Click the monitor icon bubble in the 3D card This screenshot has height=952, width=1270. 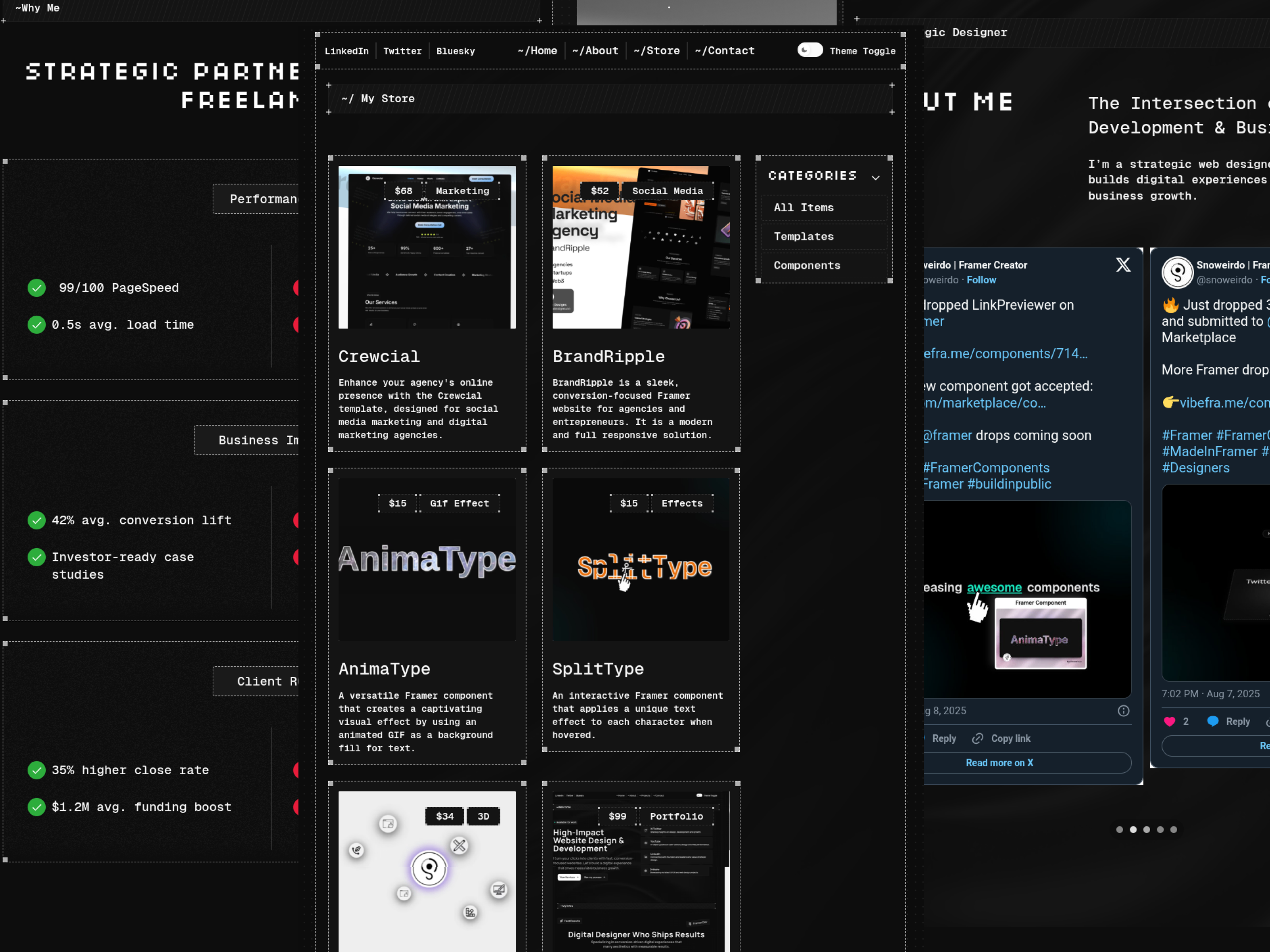click(498, 890)
